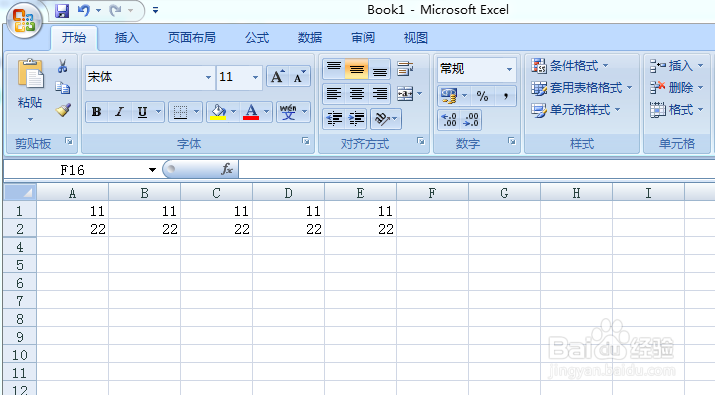Open the phonetic guide (wén) tool
This screenshot has height=395, width=715.
click(x=288, y=112)
